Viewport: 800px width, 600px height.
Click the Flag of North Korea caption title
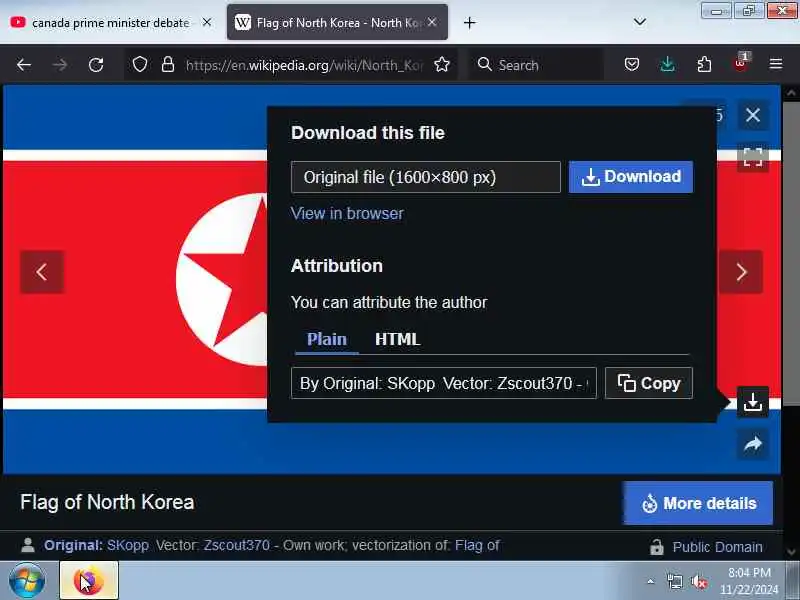[x=107, y=503]
